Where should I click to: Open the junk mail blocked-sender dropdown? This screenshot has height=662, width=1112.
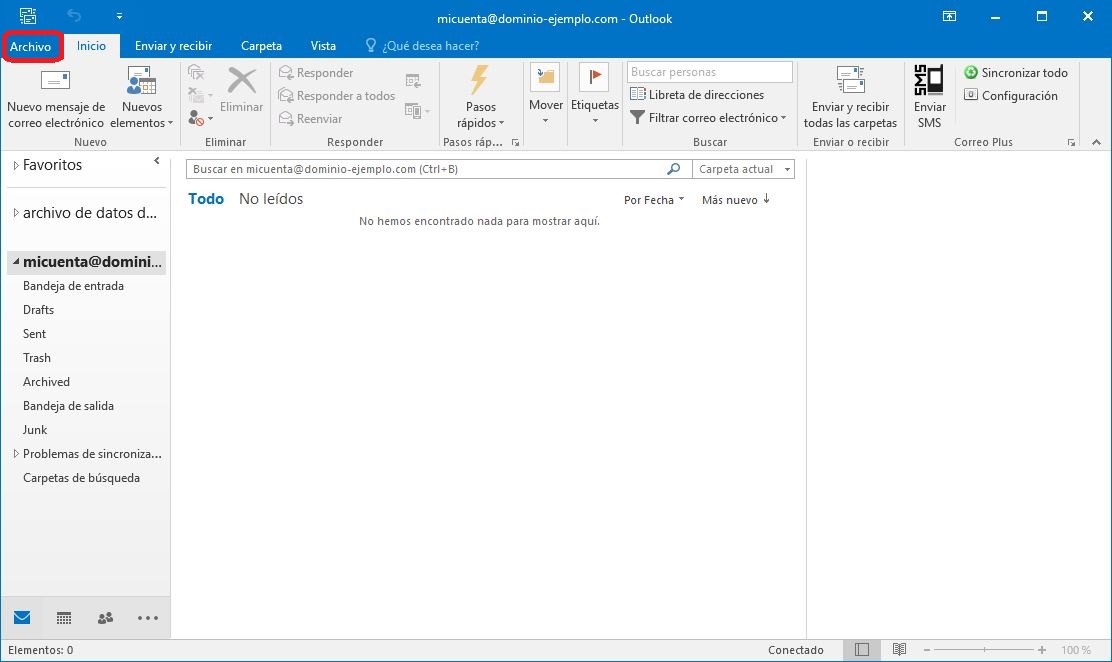[x=200, y=118]
